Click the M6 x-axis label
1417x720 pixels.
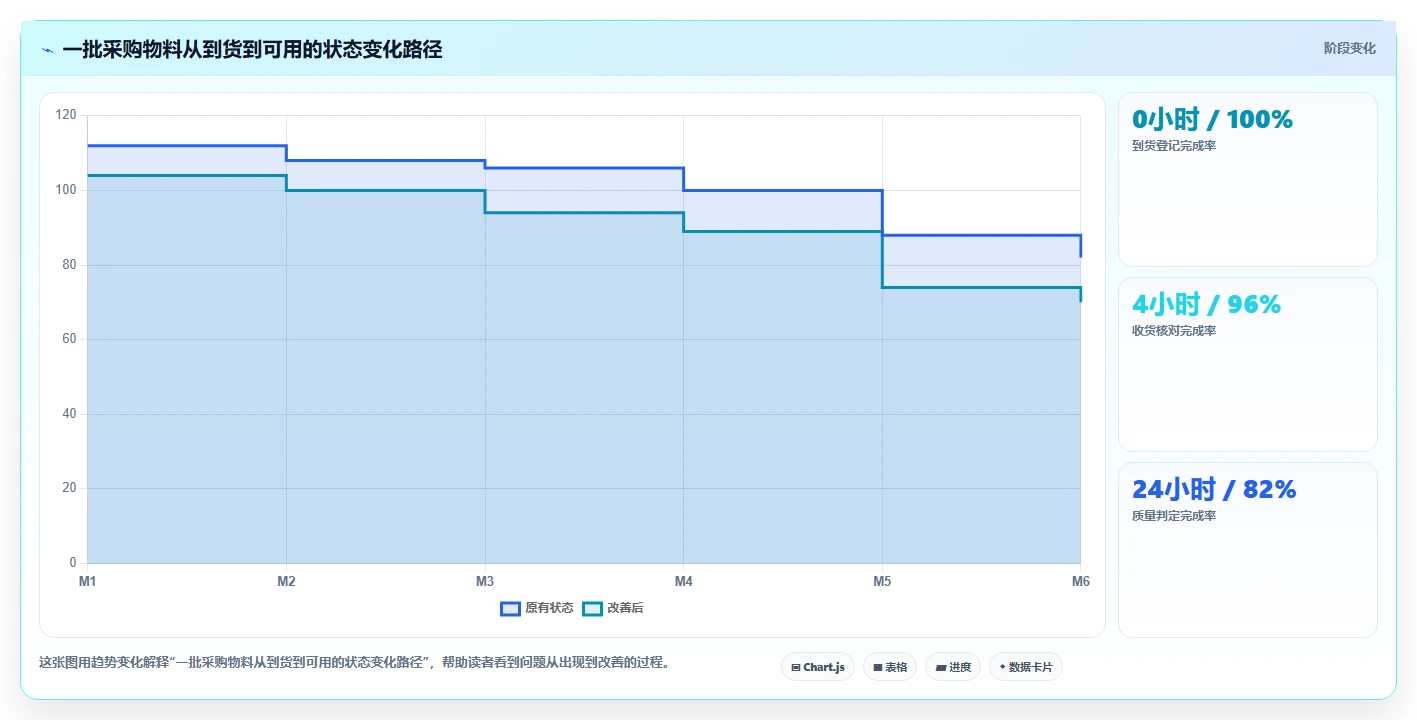click(x=1080, y=581)
